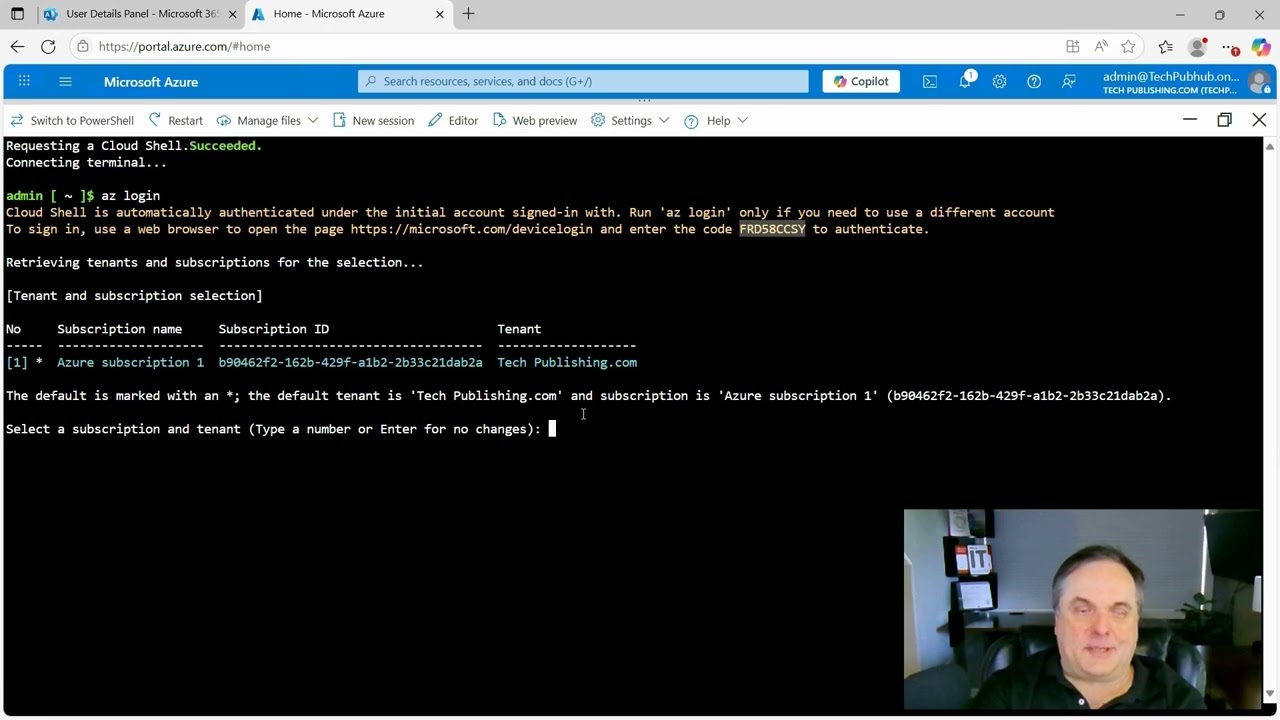The width and height of the screenshot is (1280, 720).
Task: Restart the Cloud Shell
Action: pyautogui.click(x=176, y=120)
